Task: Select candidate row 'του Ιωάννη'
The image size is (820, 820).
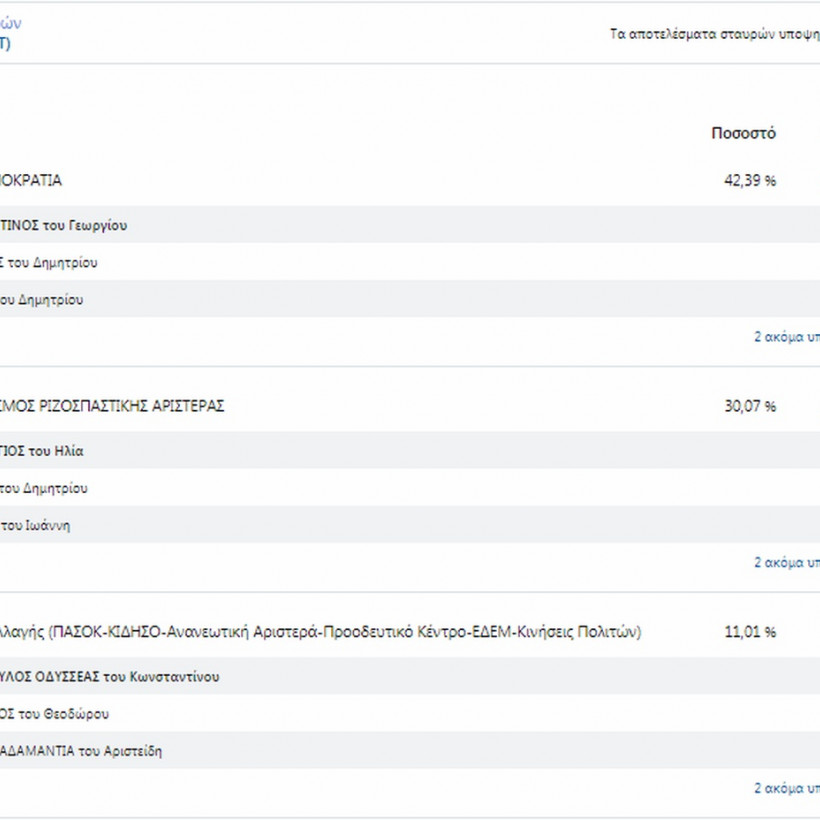Action: pos(36,526)
